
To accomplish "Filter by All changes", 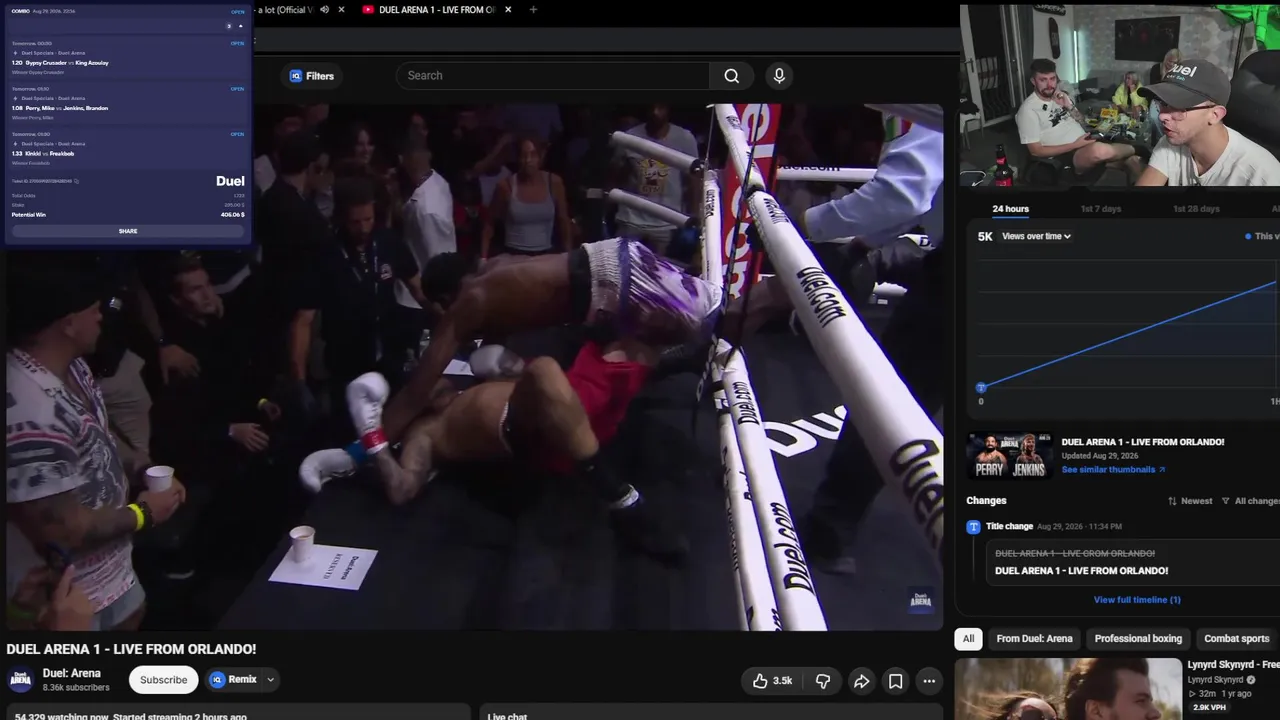I will pos(1251,501).
